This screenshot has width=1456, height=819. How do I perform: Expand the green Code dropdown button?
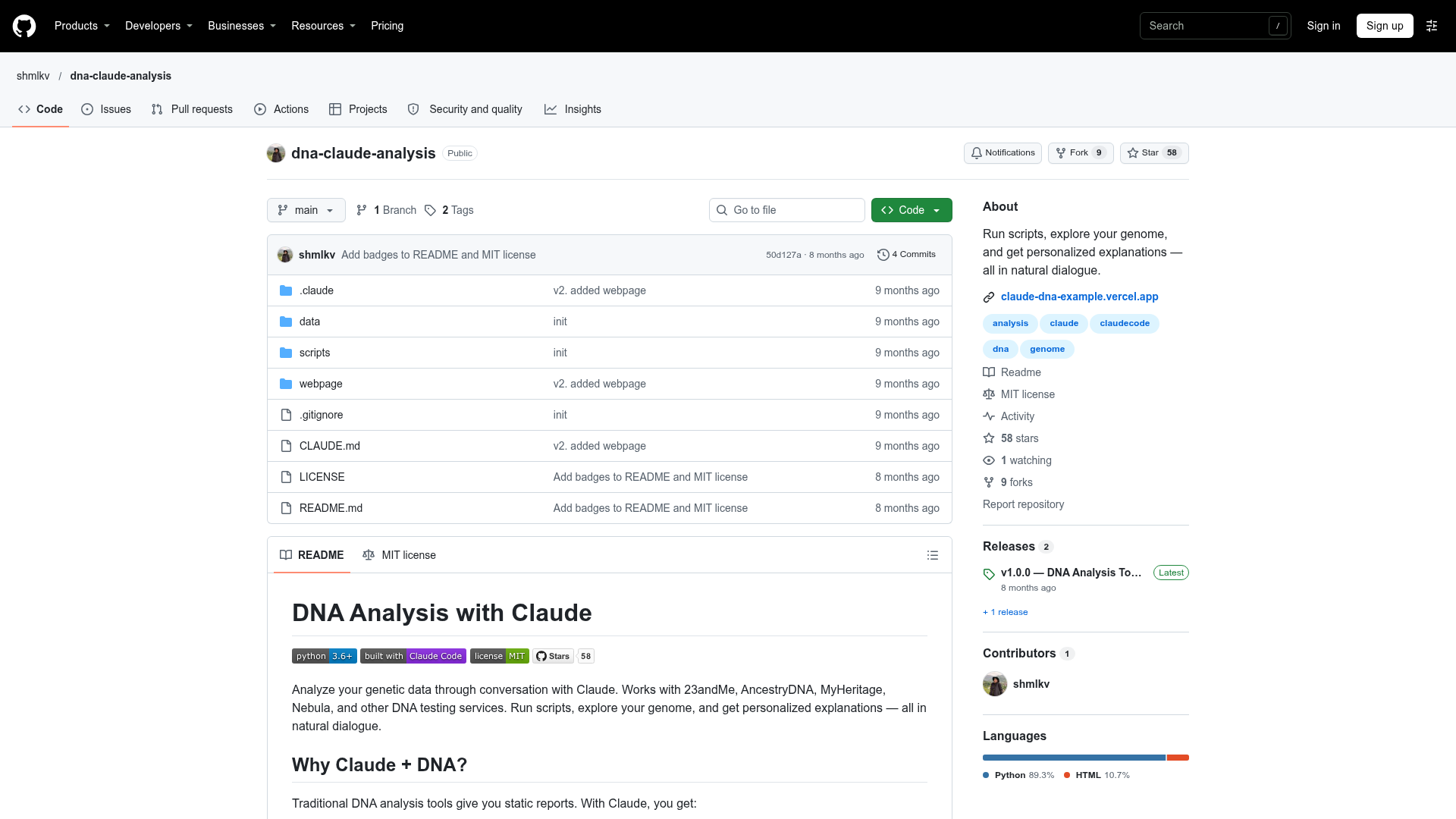coord(912,210)
